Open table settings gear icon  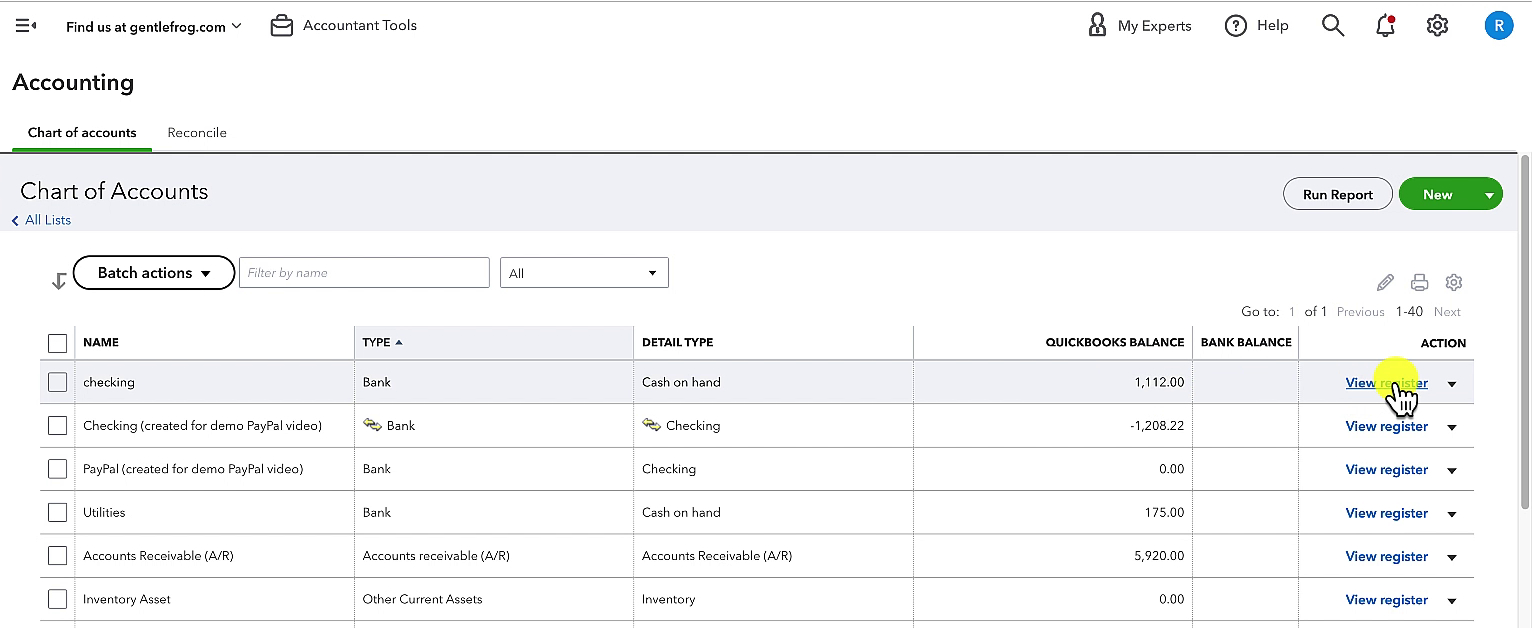click(1454, 282)
